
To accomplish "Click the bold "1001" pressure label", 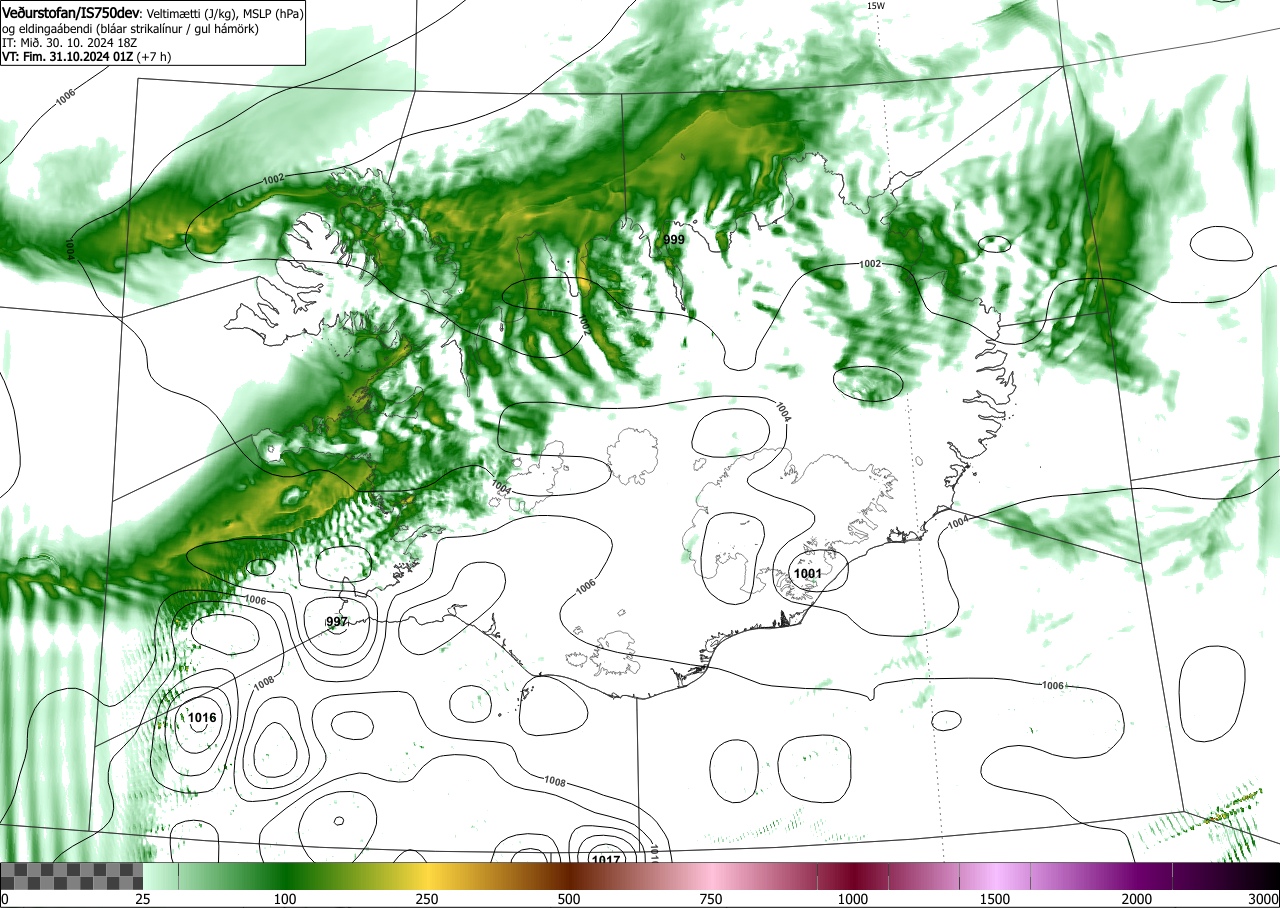I will point(806,573).
